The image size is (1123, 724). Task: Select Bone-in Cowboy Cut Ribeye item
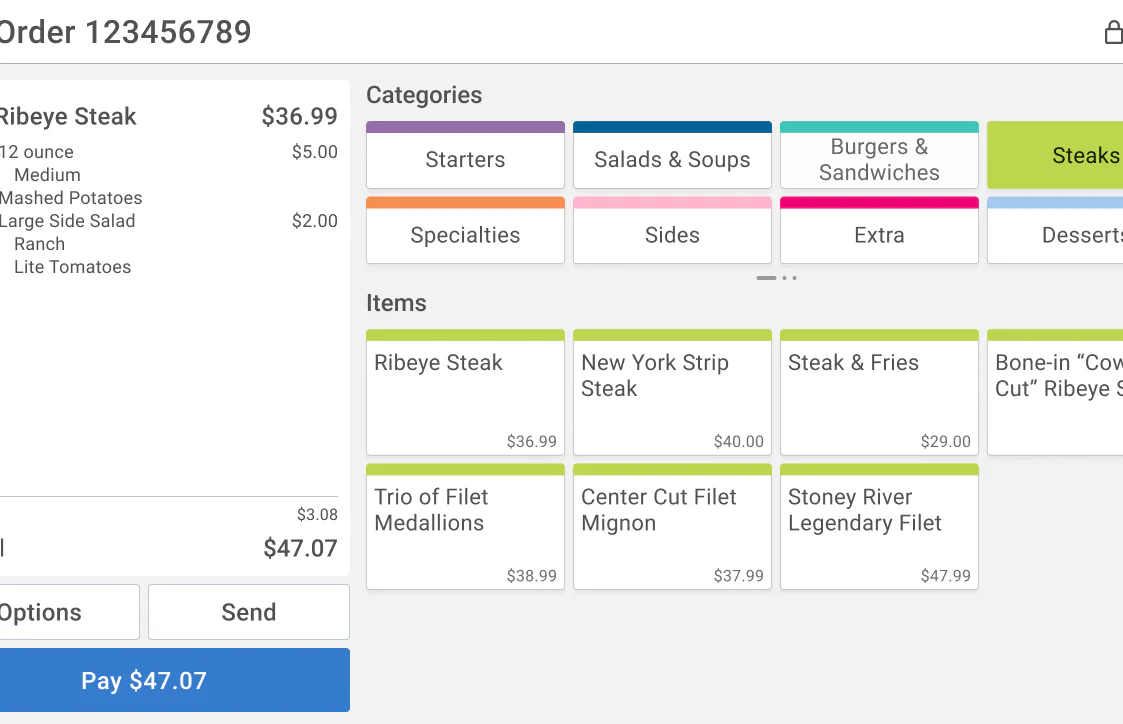coord(1055,392)
